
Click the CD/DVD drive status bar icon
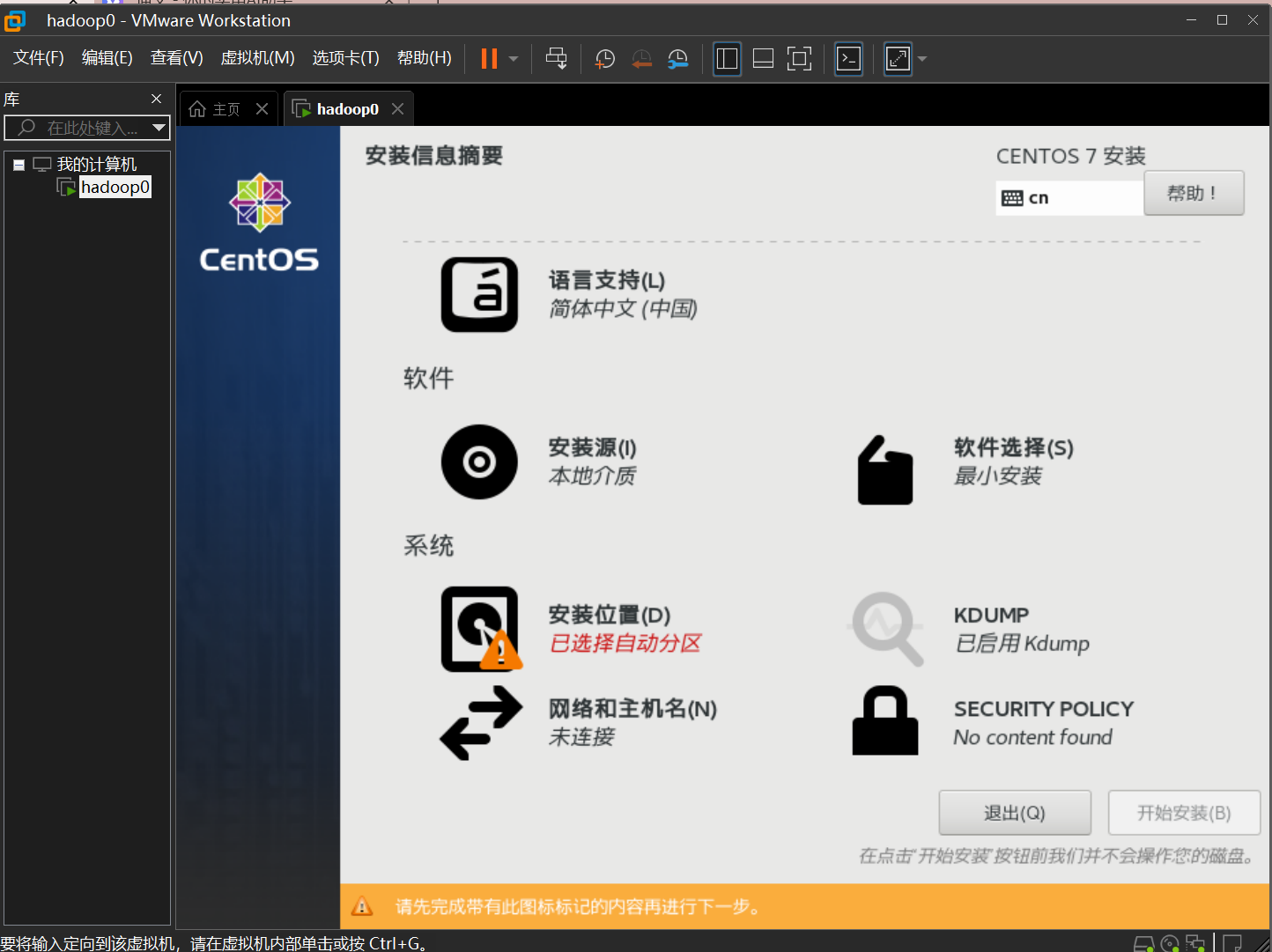point(1170,943)
